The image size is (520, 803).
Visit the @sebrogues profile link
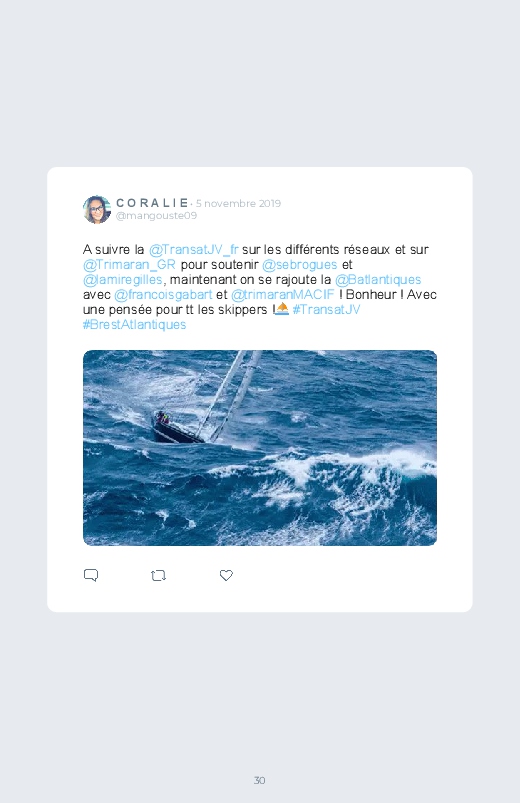click(x=300, y=265)
